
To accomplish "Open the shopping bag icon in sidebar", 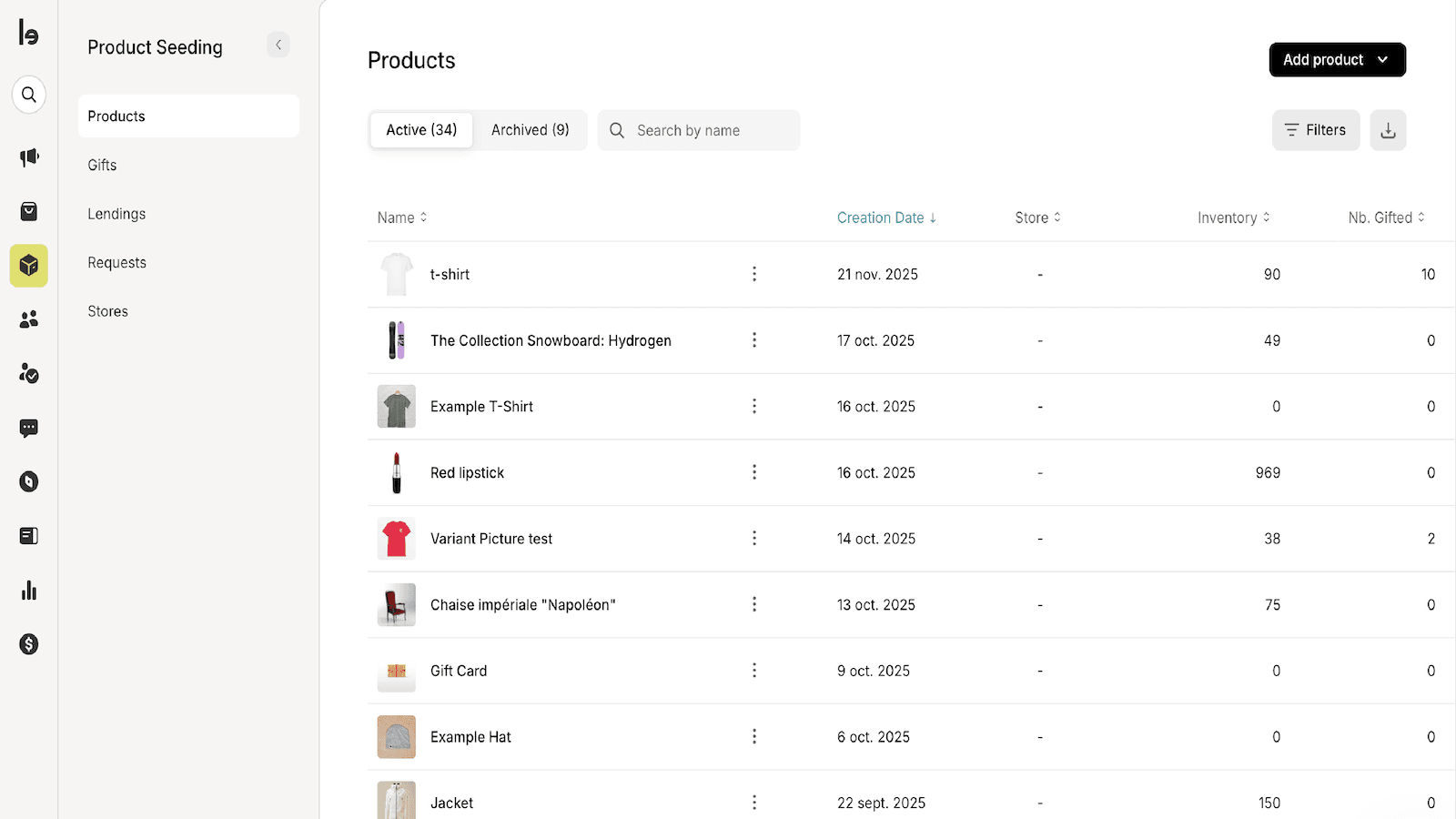I will (x=29, y=212).
